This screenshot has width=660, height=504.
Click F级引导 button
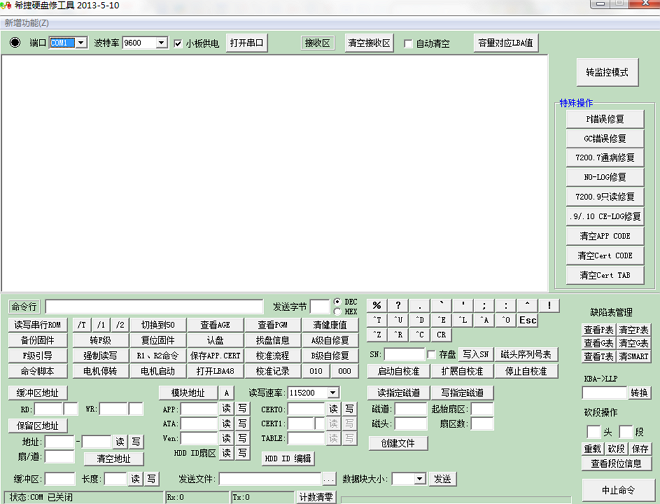pyautogui.click(x=37, y=356)
